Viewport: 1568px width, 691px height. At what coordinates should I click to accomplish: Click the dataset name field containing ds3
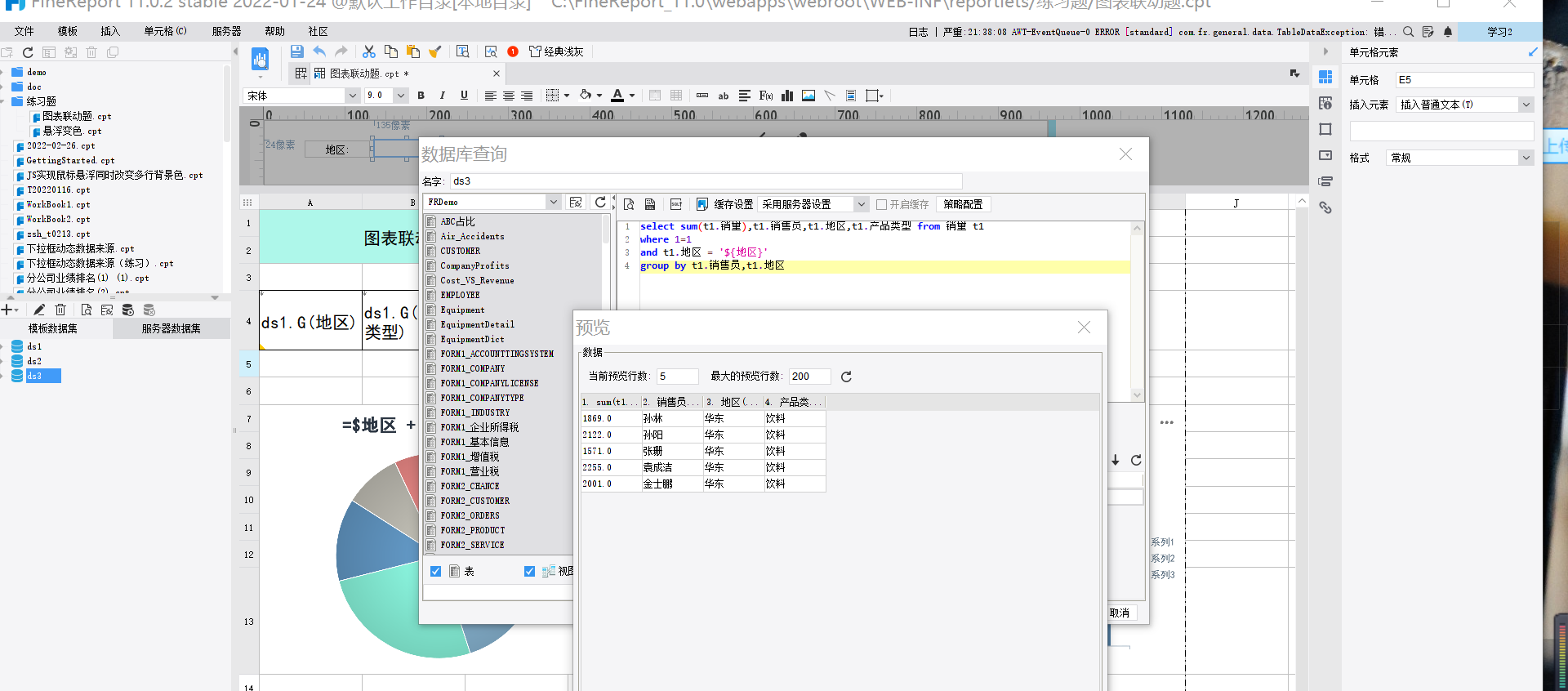(706, 181)
